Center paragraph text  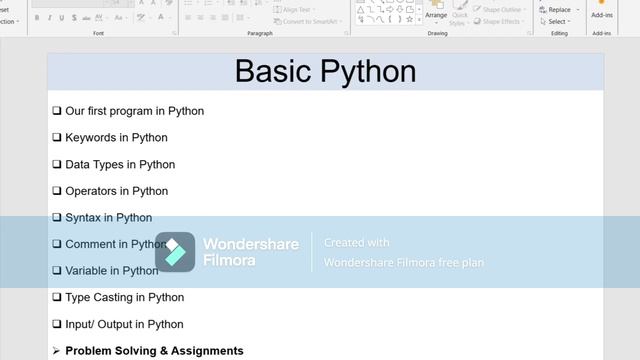[x=200, y=18]
